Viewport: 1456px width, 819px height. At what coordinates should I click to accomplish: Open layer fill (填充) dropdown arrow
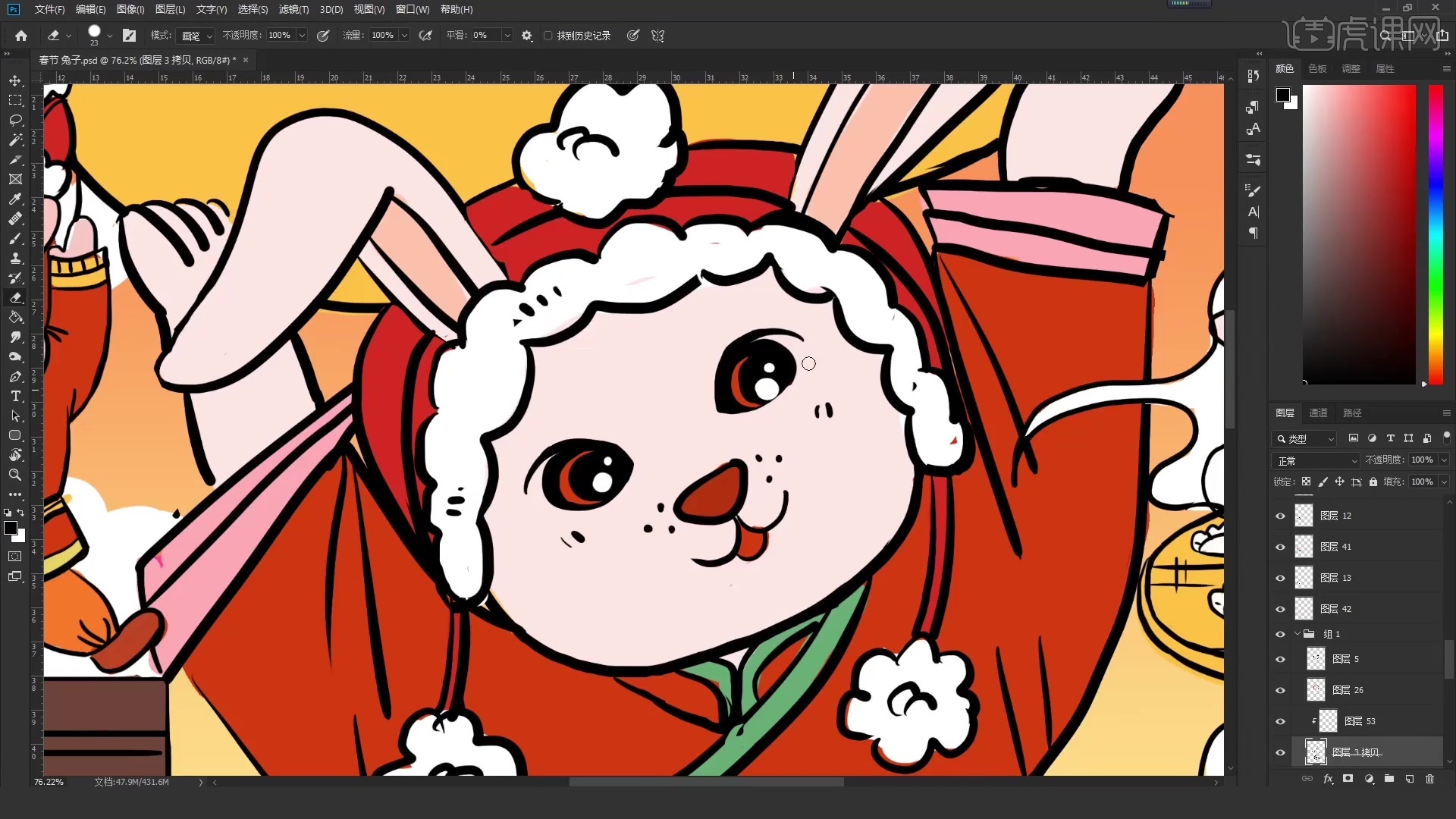1444,482
